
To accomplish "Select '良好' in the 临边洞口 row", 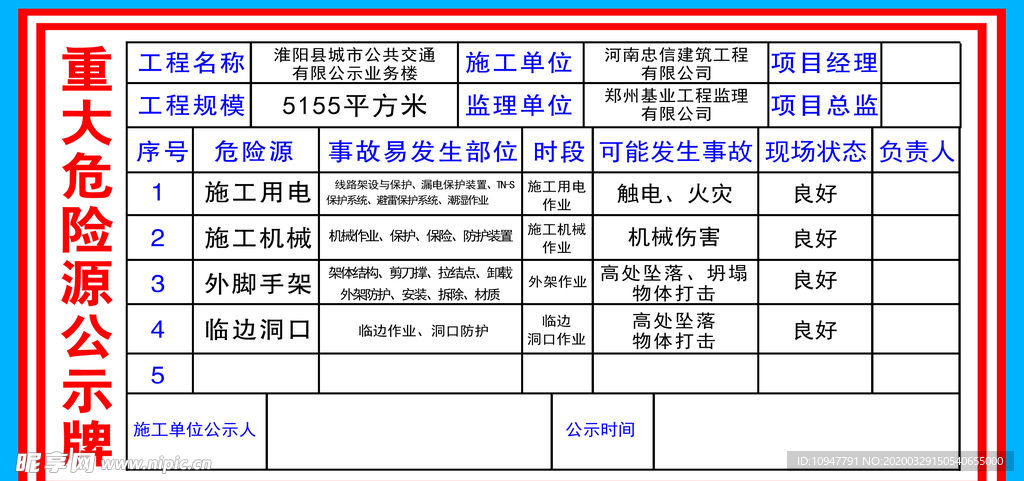I will 815,330.
